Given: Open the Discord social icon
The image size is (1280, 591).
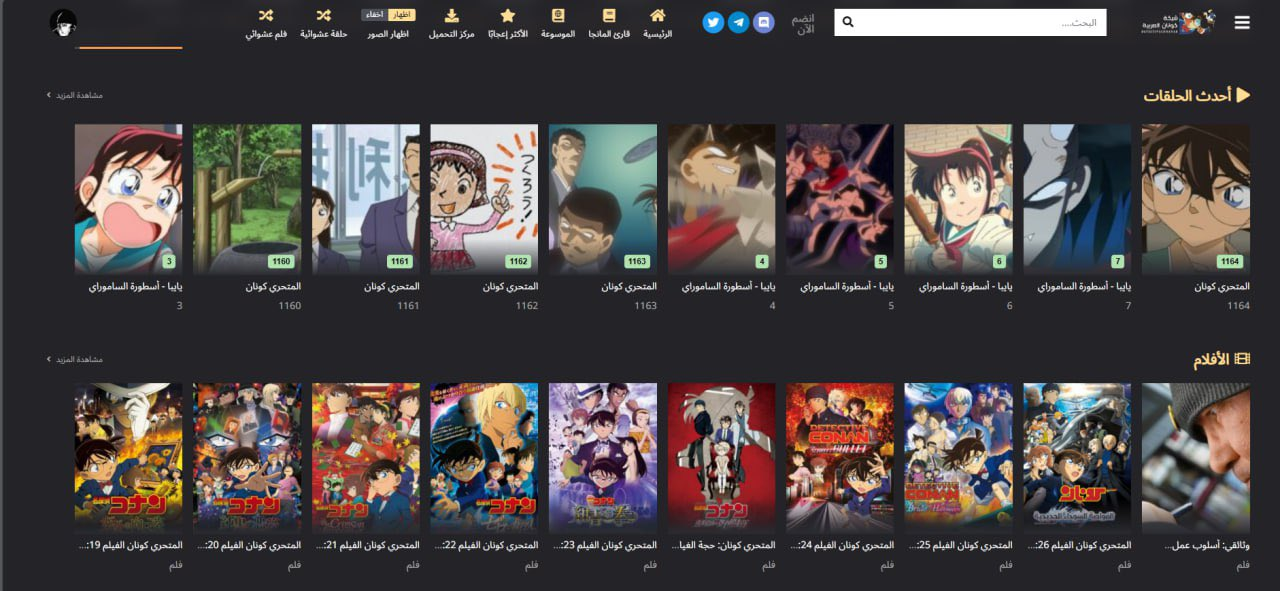Looking at the screenshot, I should pos(764,22).
